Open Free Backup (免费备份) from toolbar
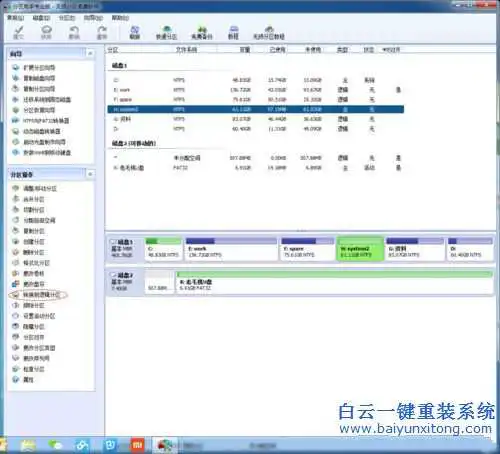500x454 pixels. pyautogui.click(x=202, y=33)
